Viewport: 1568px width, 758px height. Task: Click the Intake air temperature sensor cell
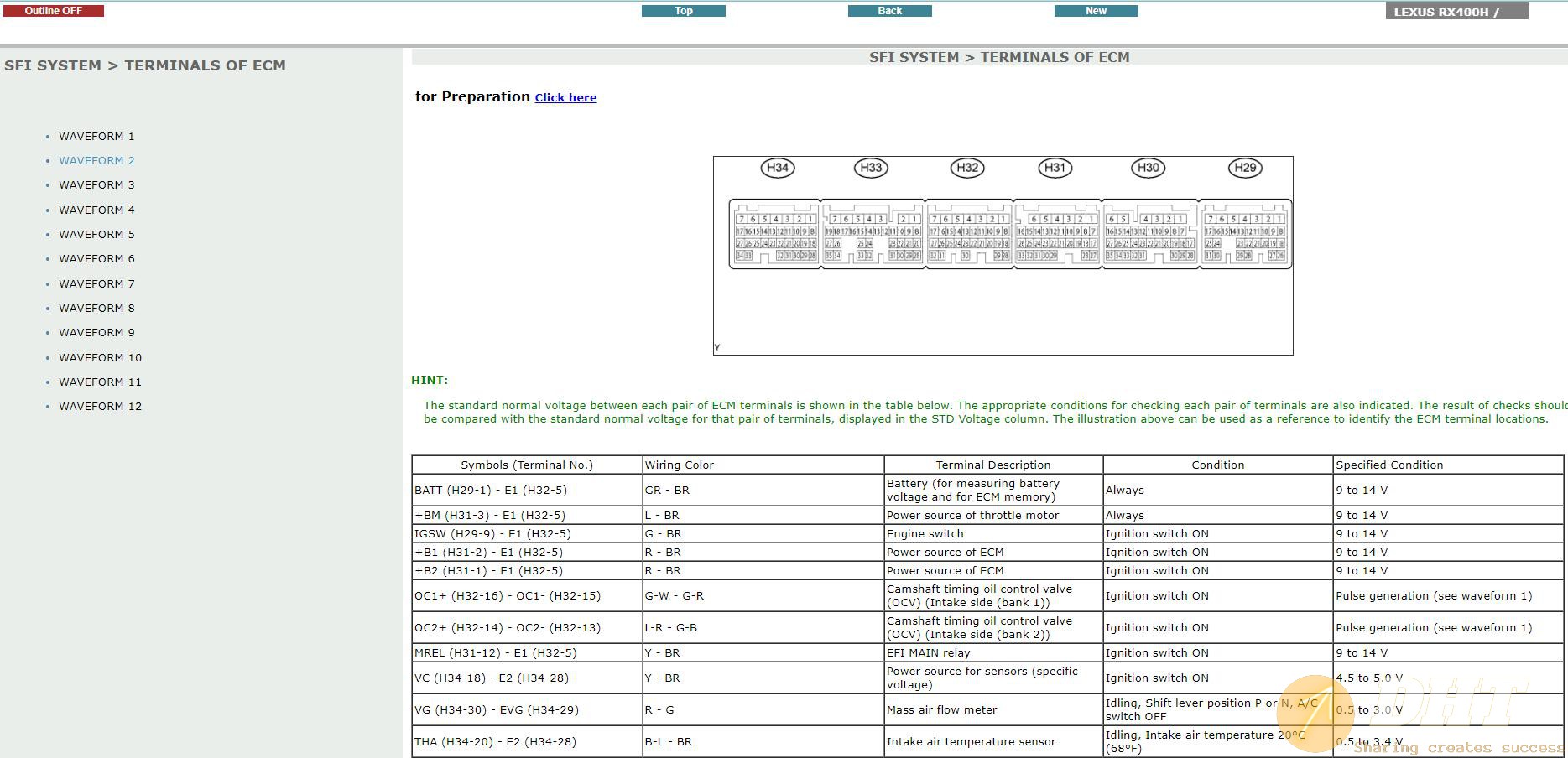[993, 741]
